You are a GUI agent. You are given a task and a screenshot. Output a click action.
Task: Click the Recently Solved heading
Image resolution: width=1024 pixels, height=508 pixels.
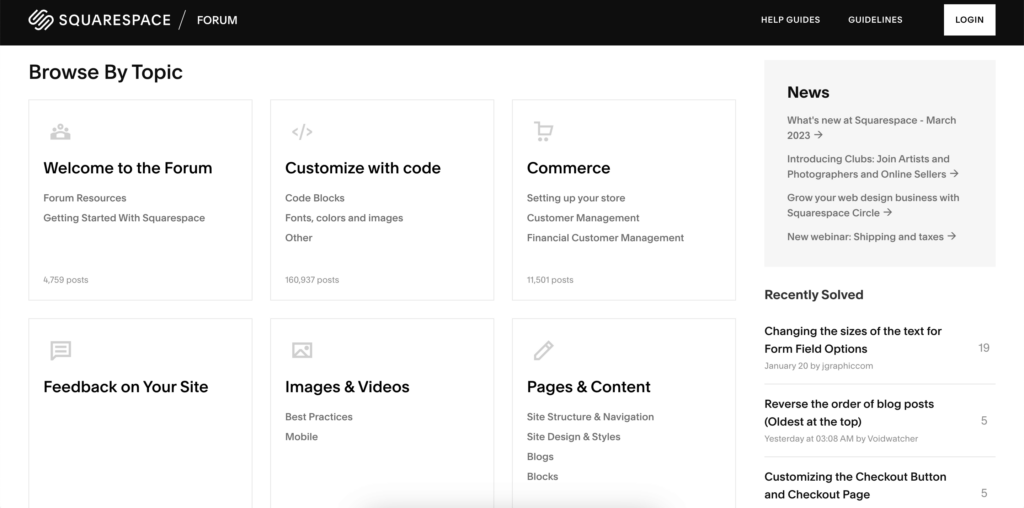[x=814, y=294]
